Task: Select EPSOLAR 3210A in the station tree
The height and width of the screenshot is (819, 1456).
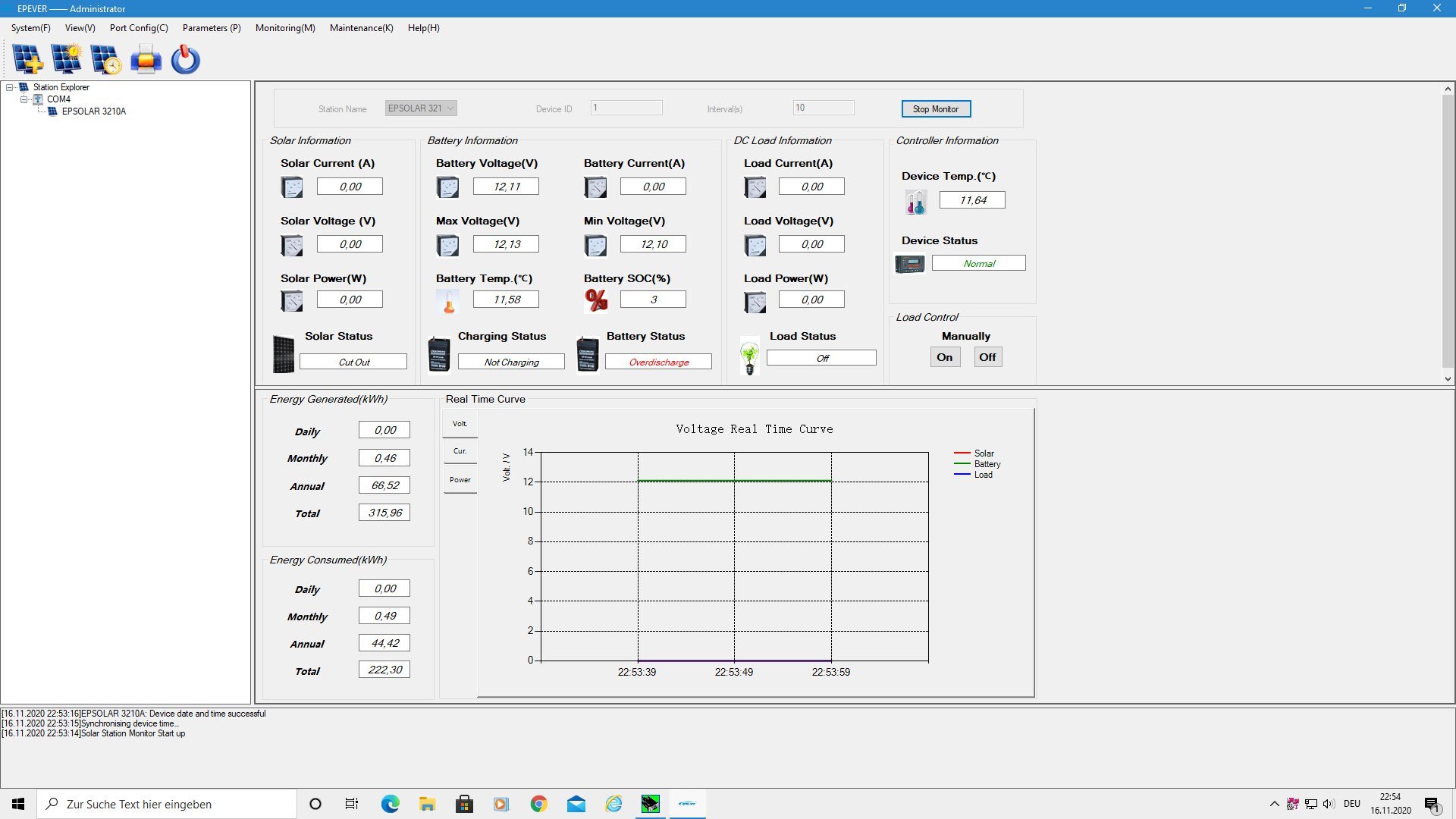Action: click(93, 111)
